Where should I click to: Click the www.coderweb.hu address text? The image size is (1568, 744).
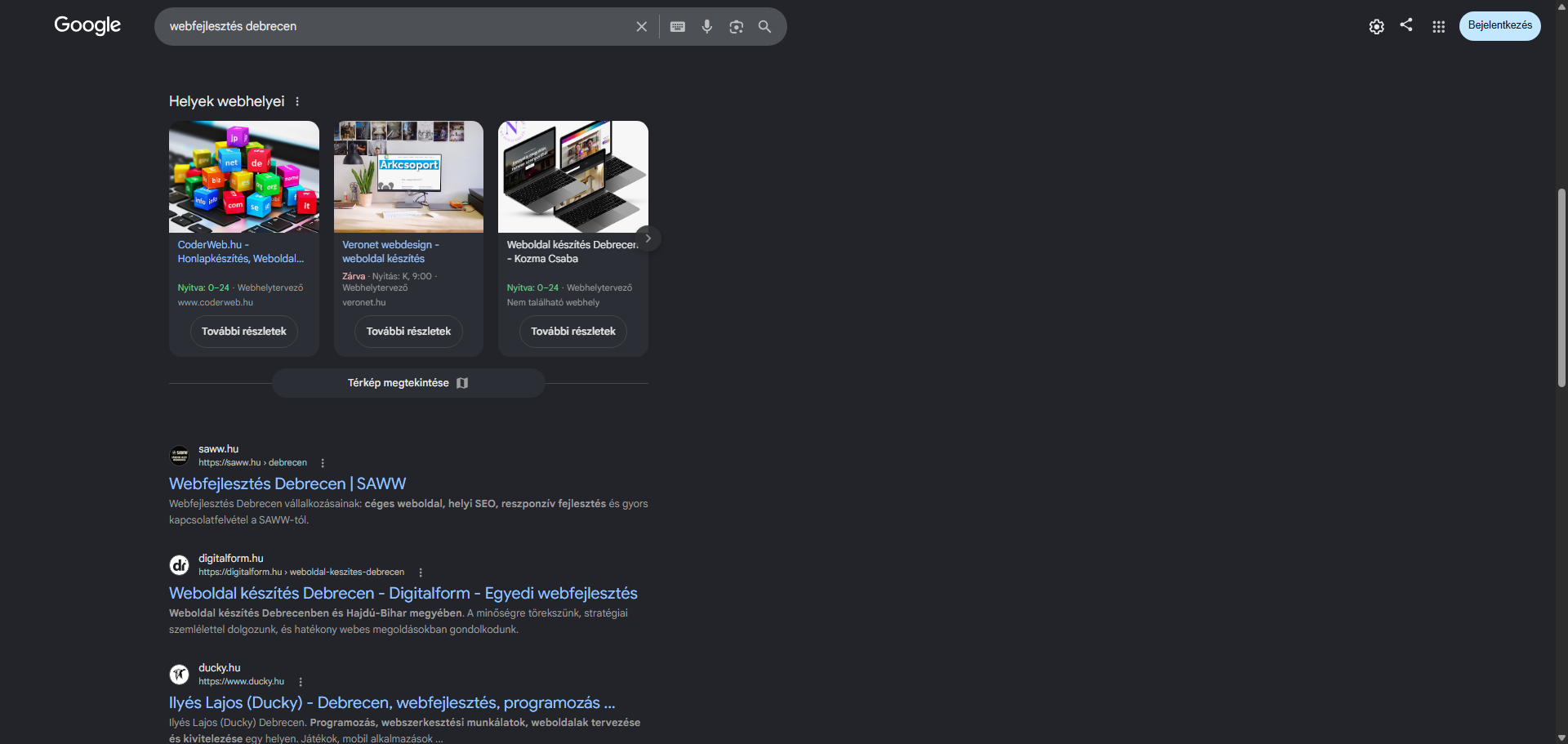[x=216, y=302]
